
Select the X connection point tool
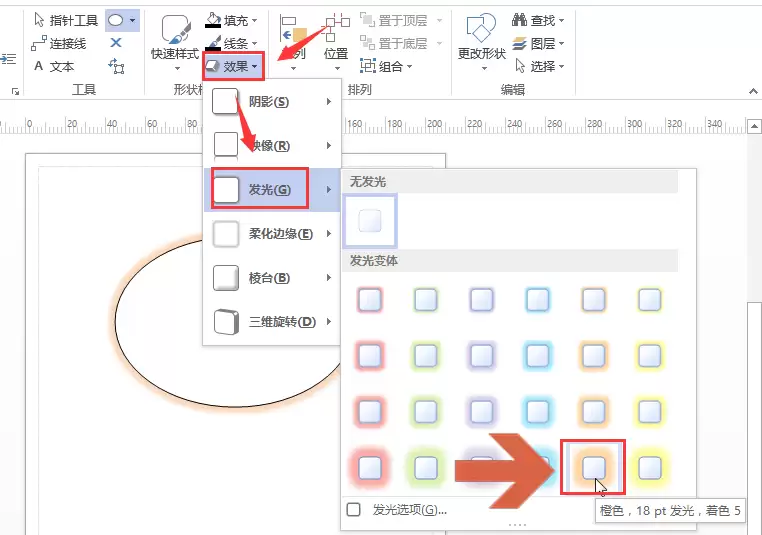click(116, 43)
